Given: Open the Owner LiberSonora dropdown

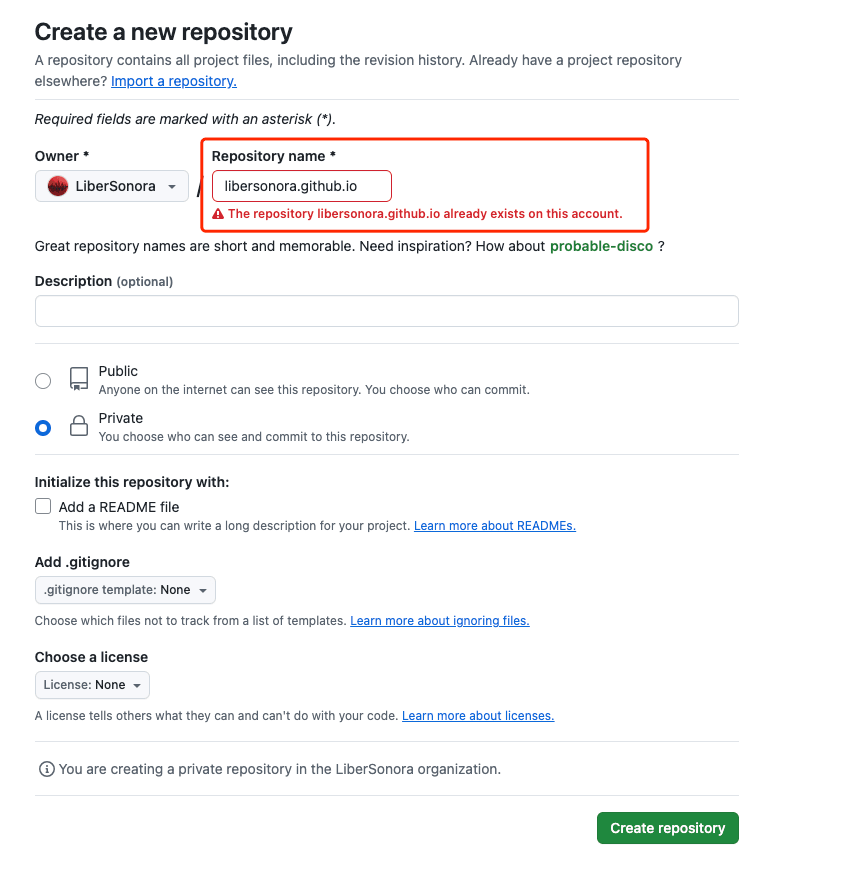Looking at the screenshot, I should (x=112, y=186).
